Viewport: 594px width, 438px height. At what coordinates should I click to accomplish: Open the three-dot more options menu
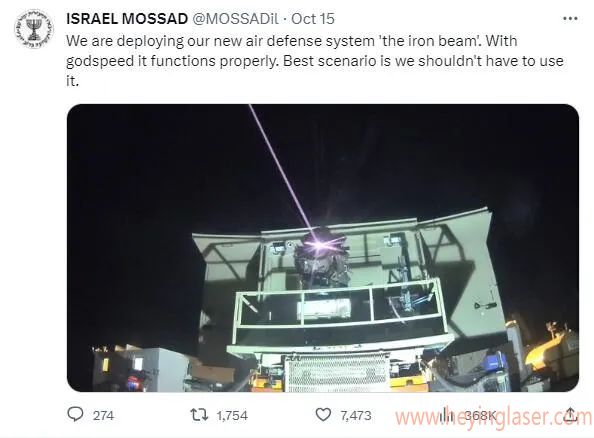click(x=570, y=18)
